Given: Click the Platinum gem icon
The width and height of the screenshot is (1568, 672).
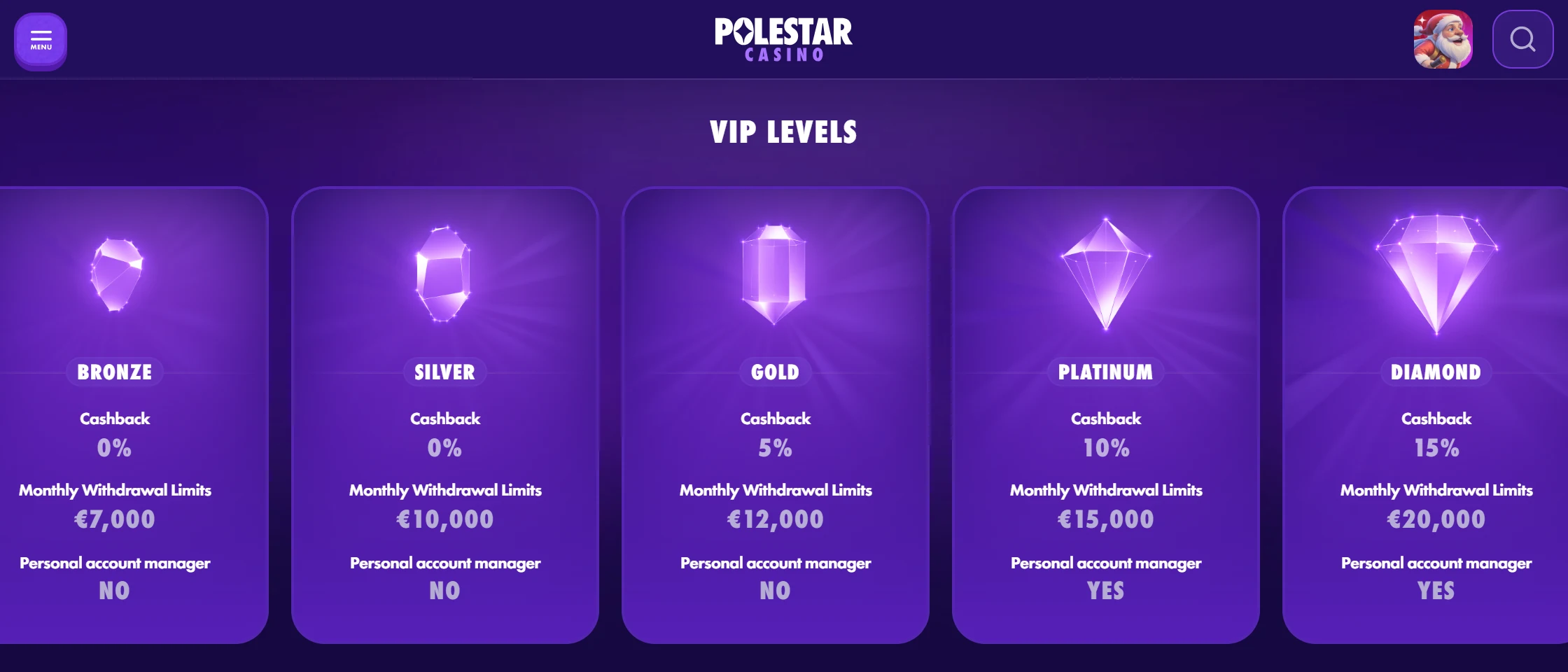Looking at the screenshot, I should pyautogui.click(x=1106, y=274).
